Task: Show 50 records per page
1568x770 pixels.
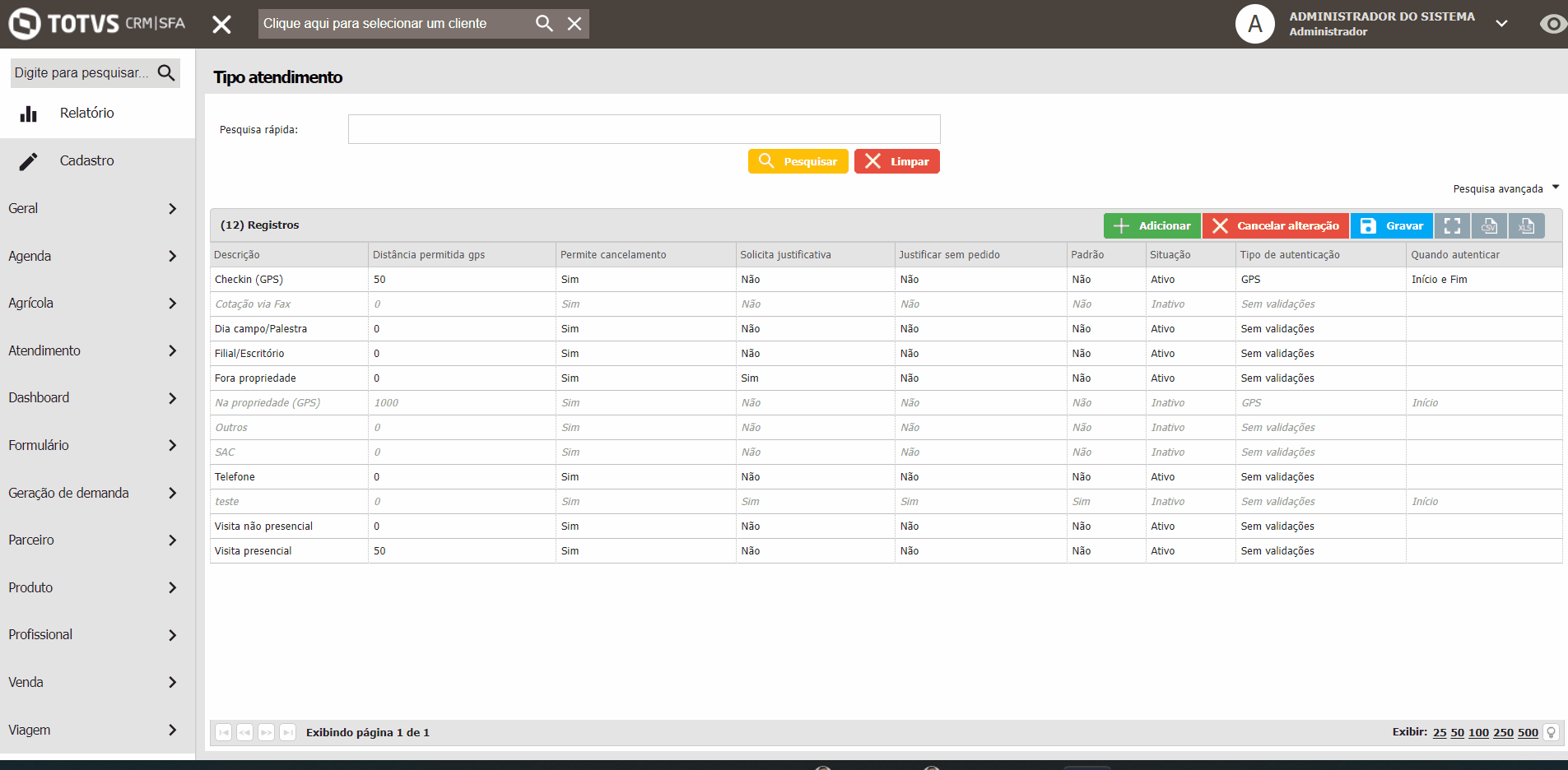Action: [x=1457, y=732]
